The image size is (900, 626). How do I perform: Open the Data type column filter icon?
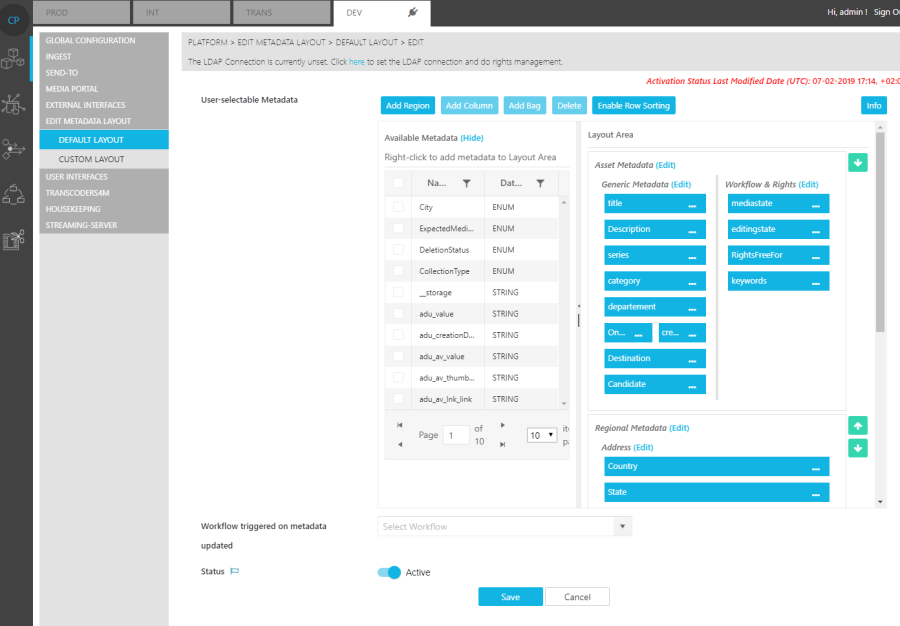pos(540,183)
